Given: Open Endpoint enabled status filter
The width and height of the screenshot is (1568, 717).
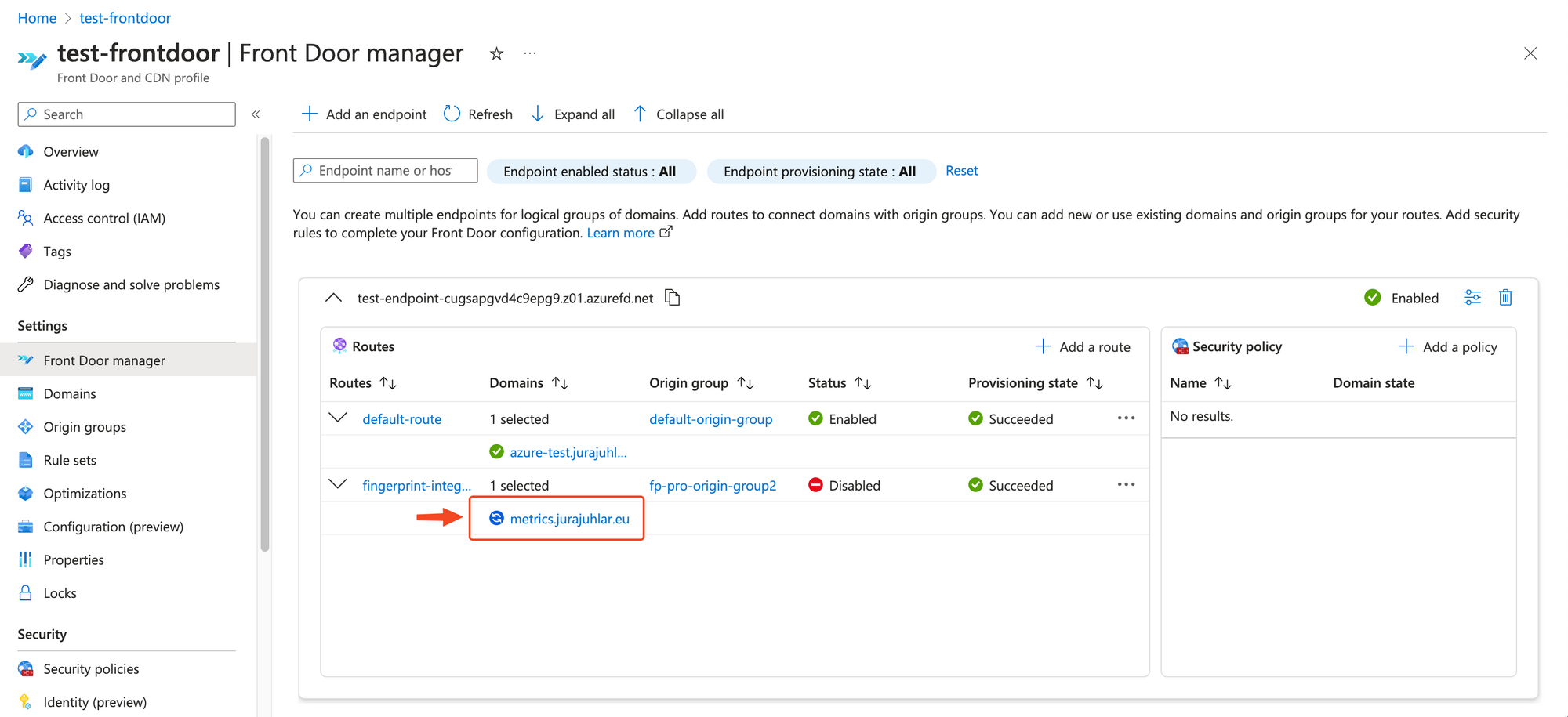Looking at the screenshot, I should click(591, 172).
